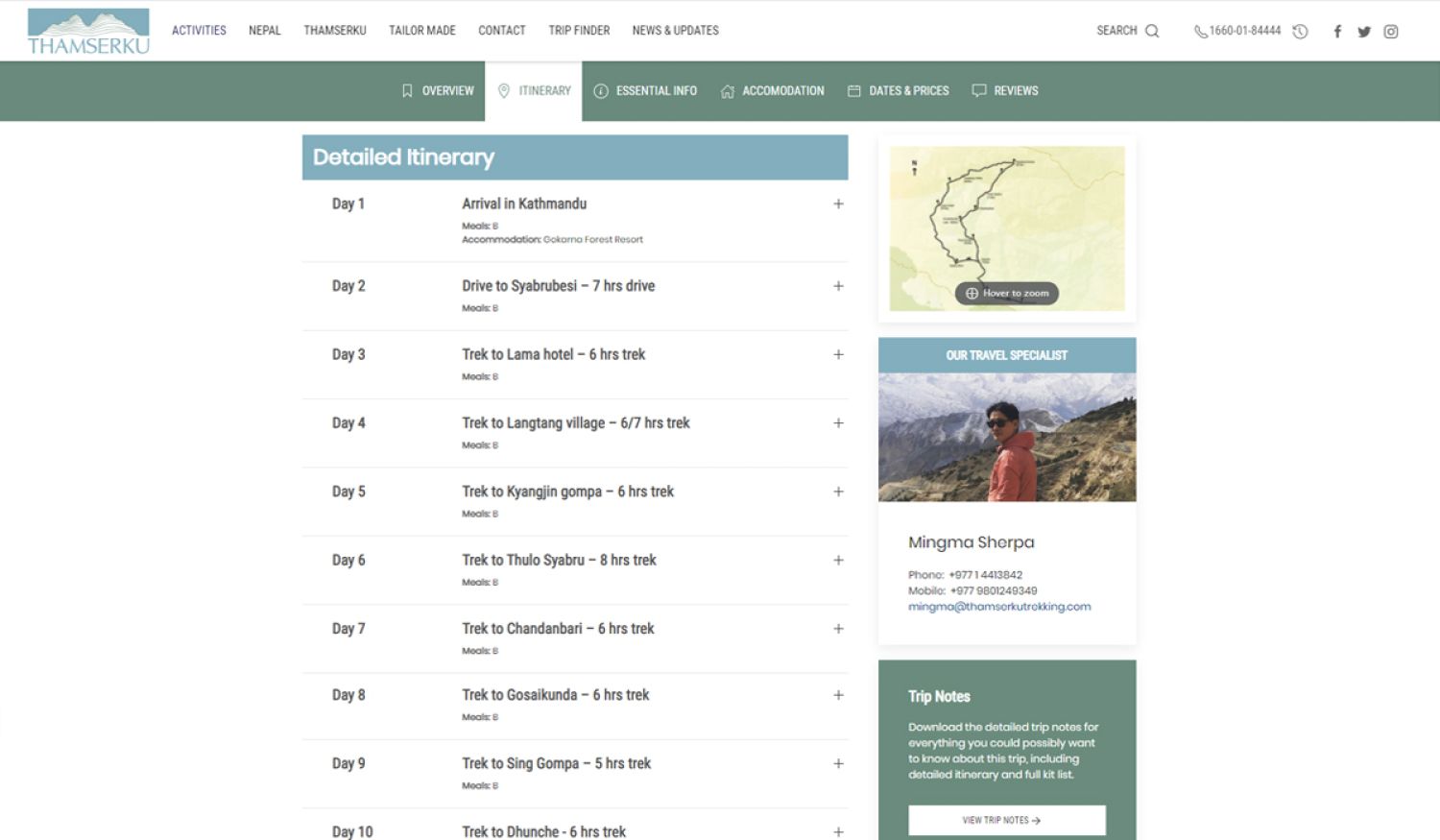The image size is (1440, 840).
Task: Open the Activities menu
Action: click(199, 31)
